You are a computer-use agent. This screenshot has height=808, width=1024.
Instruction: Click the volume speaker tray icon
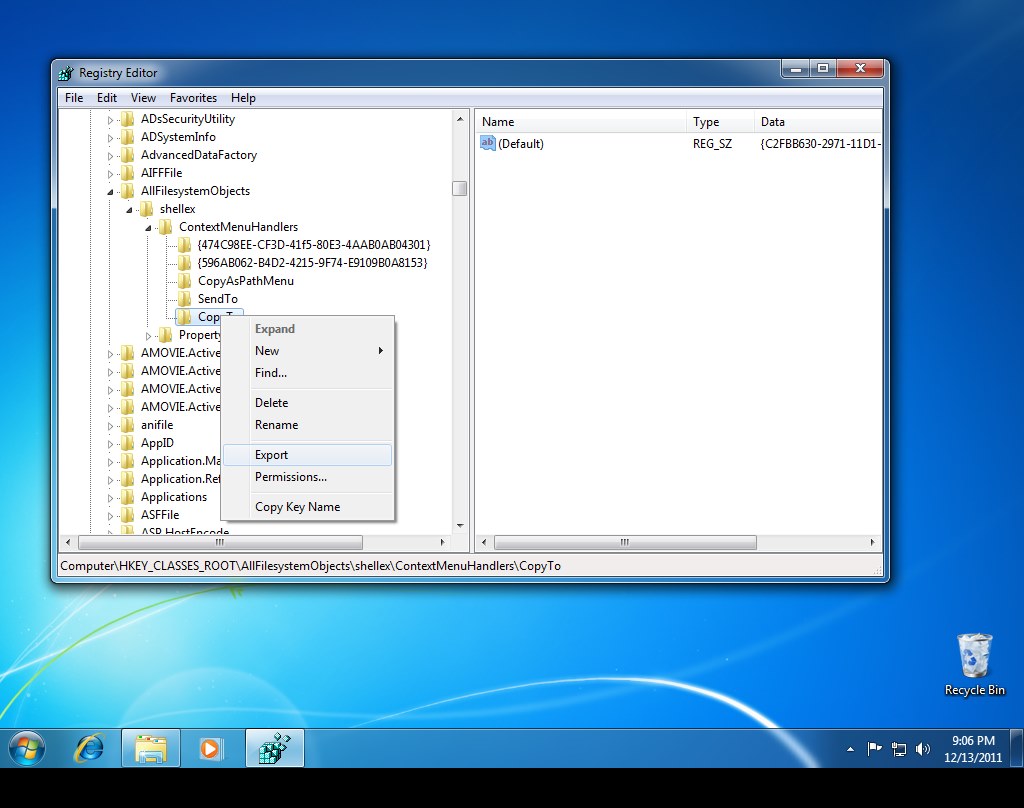[x=923, y=749]
